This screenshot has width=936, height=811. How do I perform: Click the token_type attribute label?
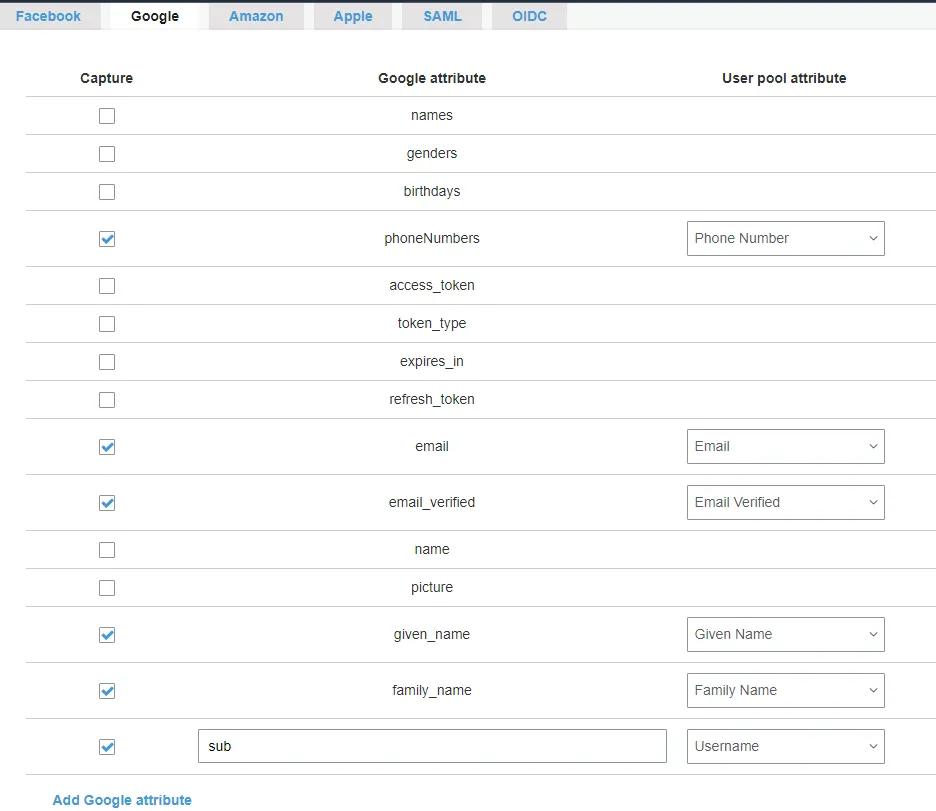[432, 323]
